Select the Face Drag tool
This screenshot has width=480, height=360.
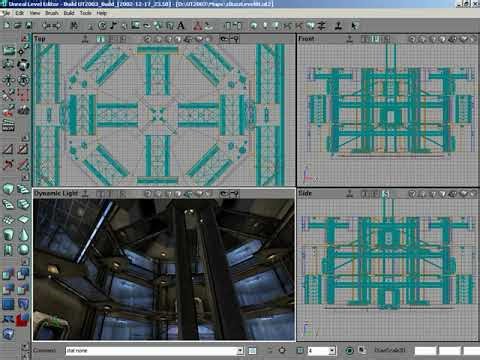[x=9, y=110]
